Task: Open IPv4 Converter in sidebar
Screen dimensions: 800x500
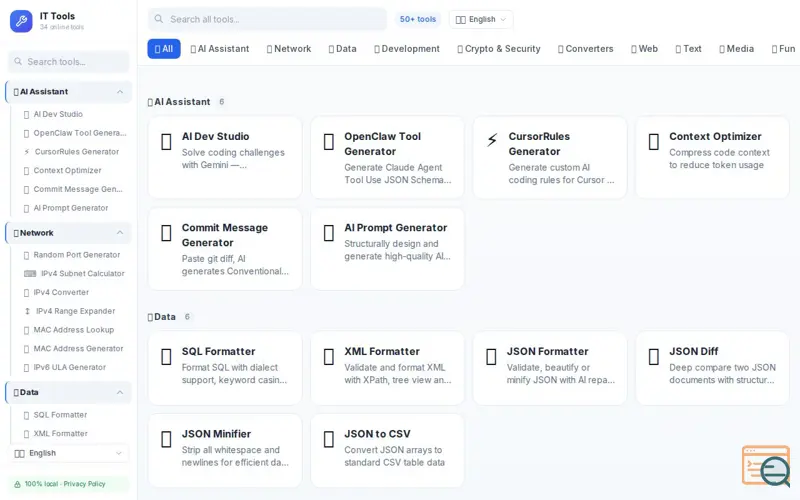Action: [70, 292]
